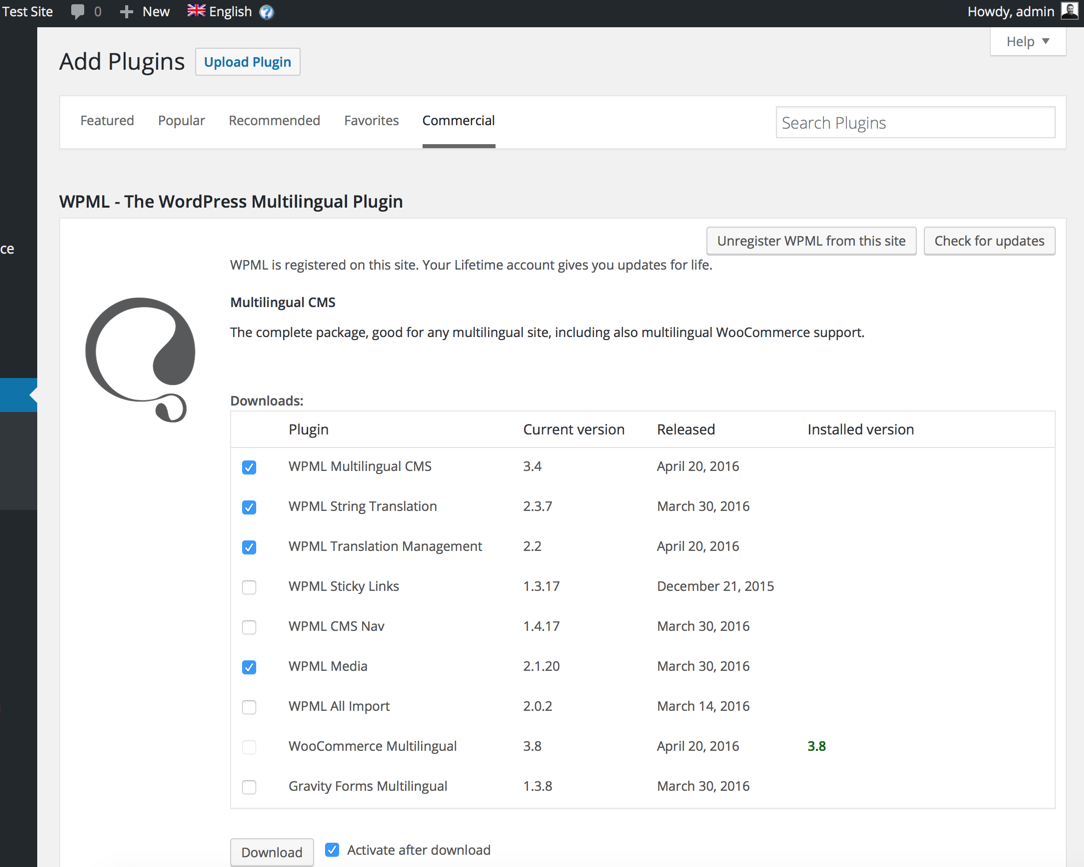Image resolution: width=1084 pixels, height=867 pixels.
Task: Check the WPML CMS Nav checkbox
Action: [x=249, y=627]
